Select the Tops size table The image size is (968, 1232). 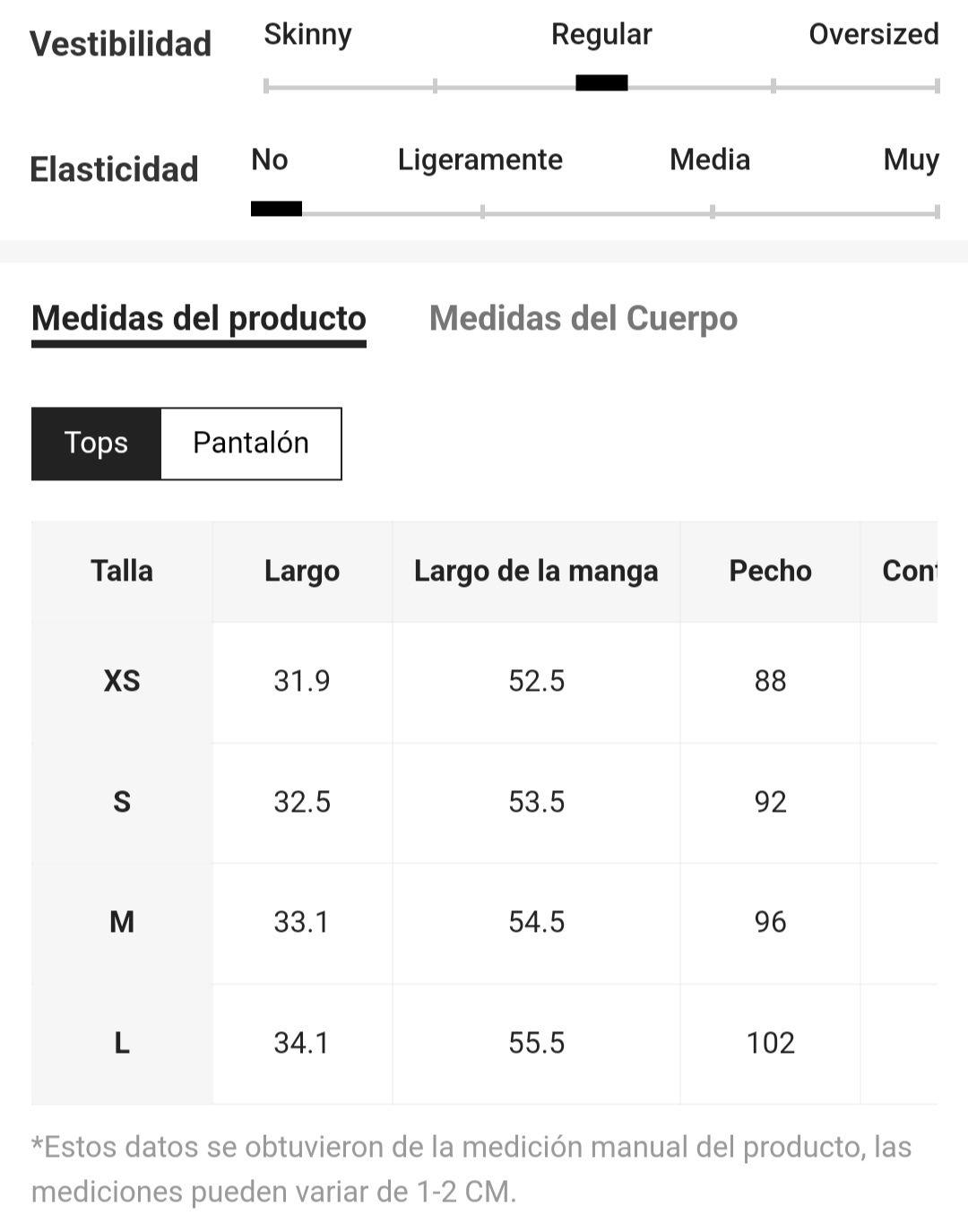pos(96,444)
